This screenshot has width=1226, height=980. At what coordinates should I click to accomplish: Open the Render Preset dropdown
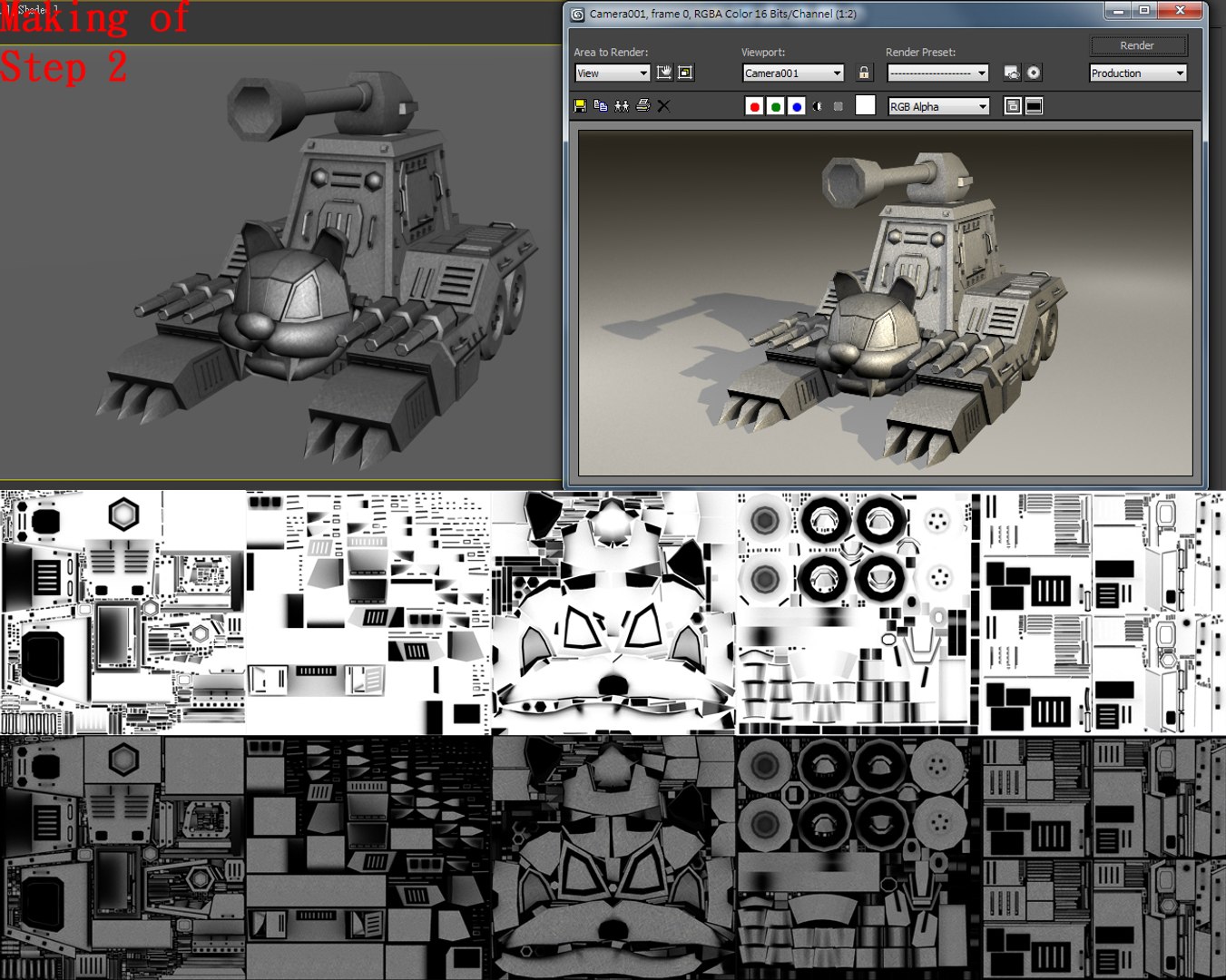938,73
